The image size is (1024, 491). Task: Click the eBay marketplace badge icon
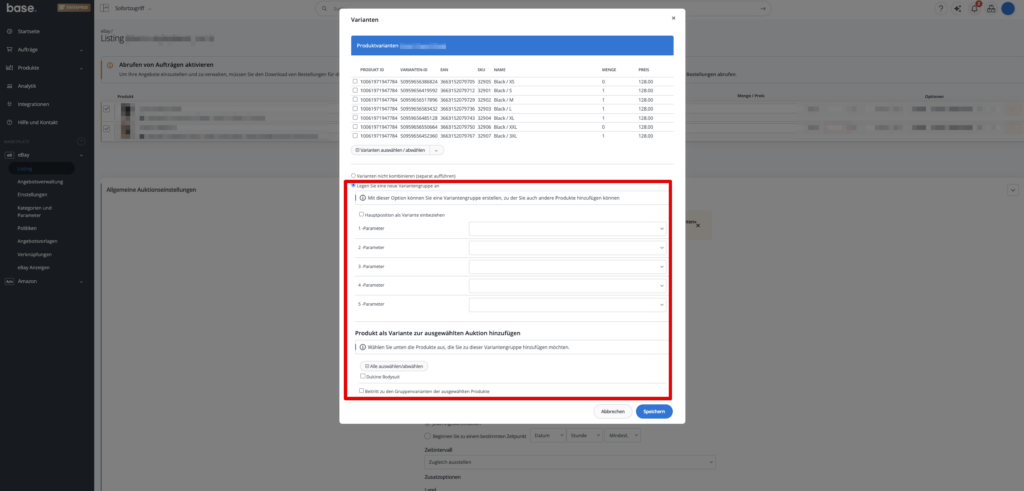(10, 155)
